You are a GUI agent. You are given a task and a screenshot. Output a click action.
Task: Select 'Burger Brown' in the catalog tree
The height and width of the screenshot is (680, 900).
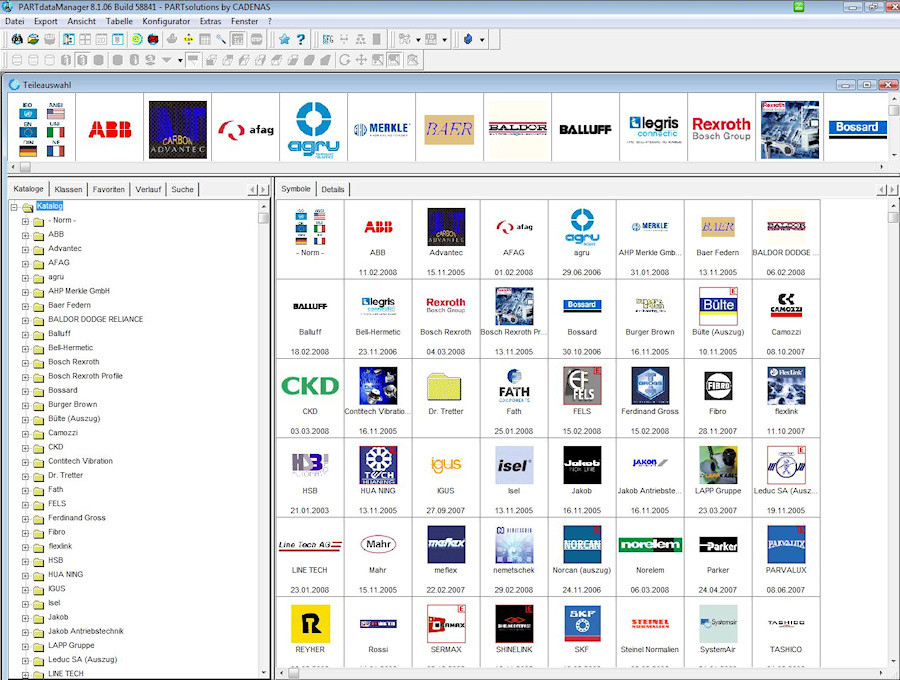tap(73, 404)
